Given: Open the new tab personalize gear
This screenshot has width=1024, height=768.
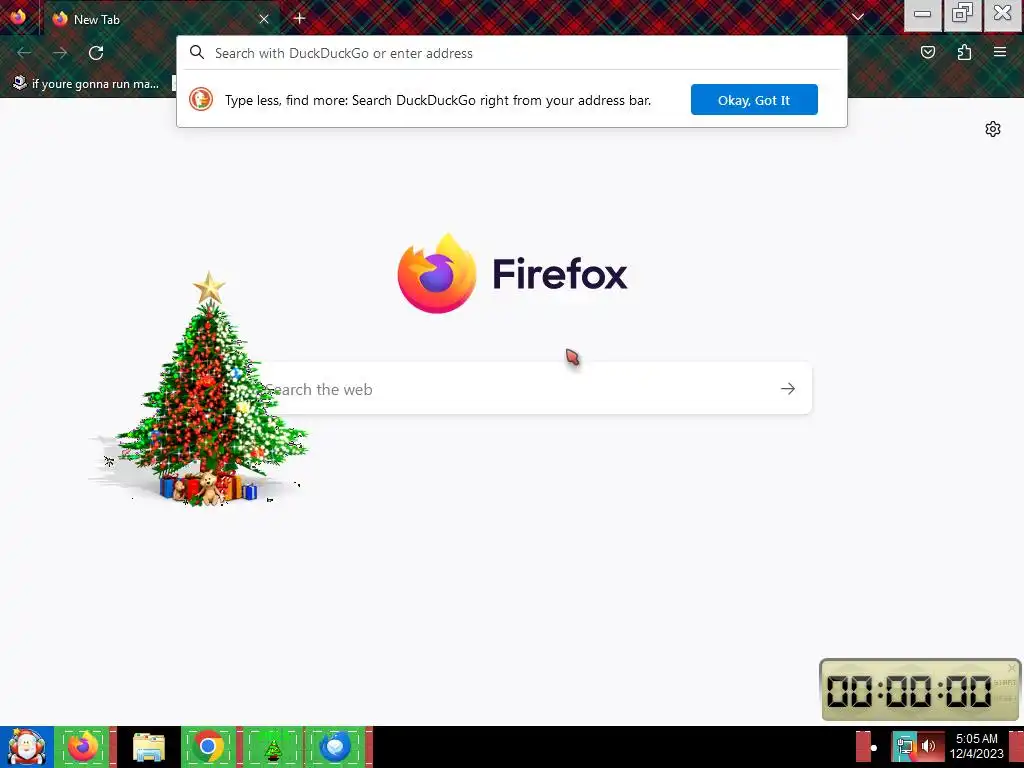Looking at the screenshot, I should [993, 129].
